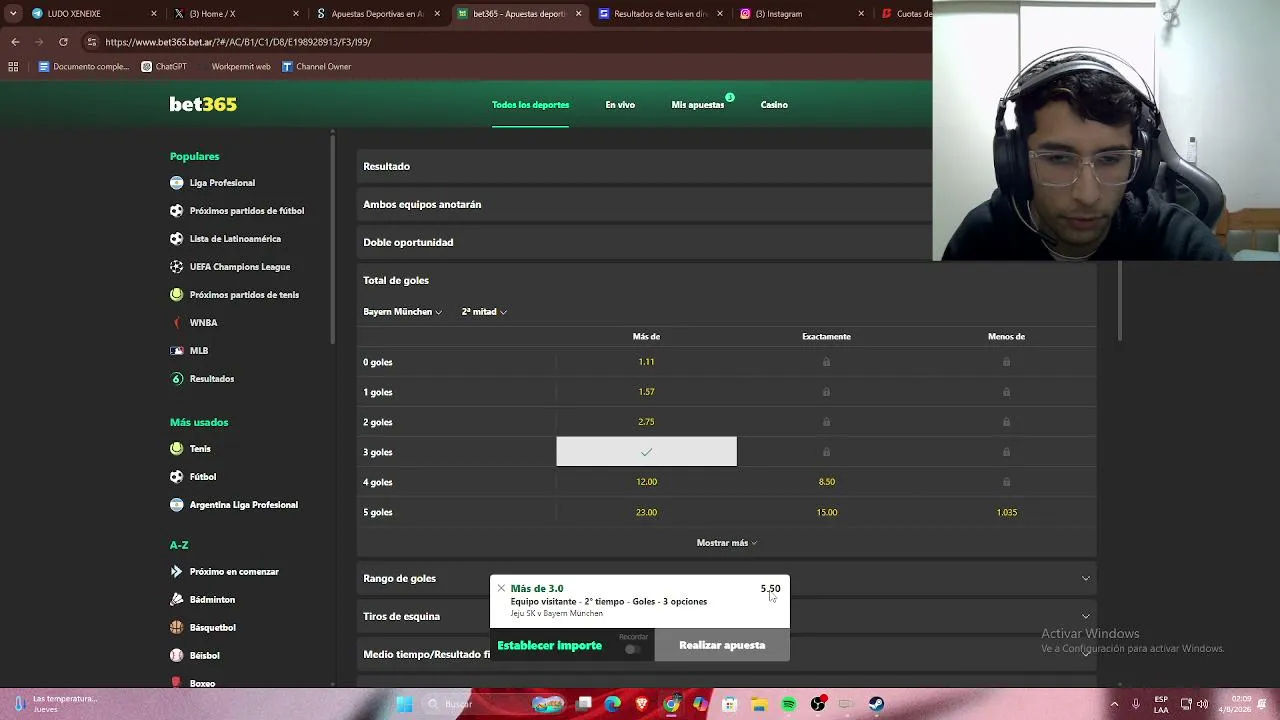Switch to the Casino tab
Image resolution: width=1280 pixels, height=720 pixels.
774,105
